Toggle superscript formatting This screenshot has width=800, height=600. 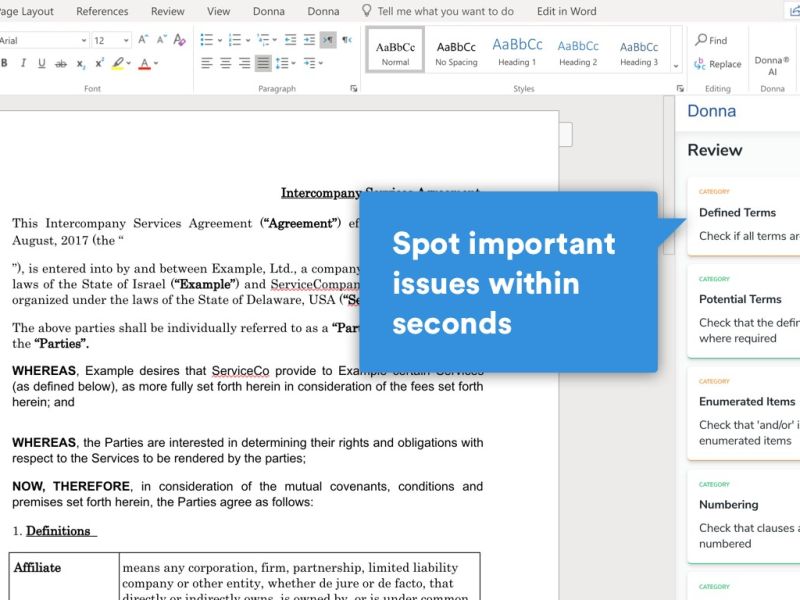99,63
